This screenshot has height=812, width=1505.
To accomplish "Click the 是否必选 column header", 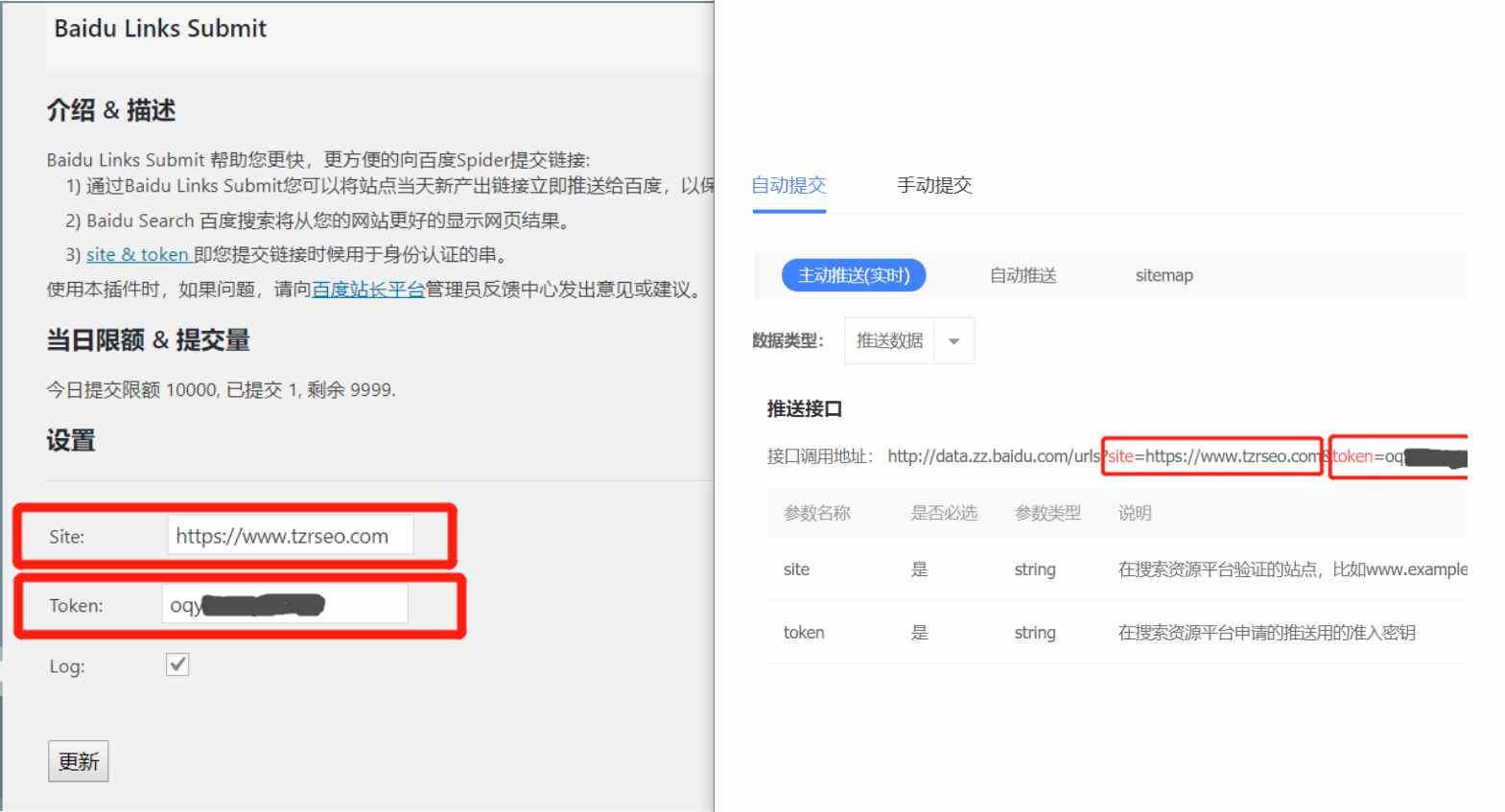I will (x=944, y=513).
